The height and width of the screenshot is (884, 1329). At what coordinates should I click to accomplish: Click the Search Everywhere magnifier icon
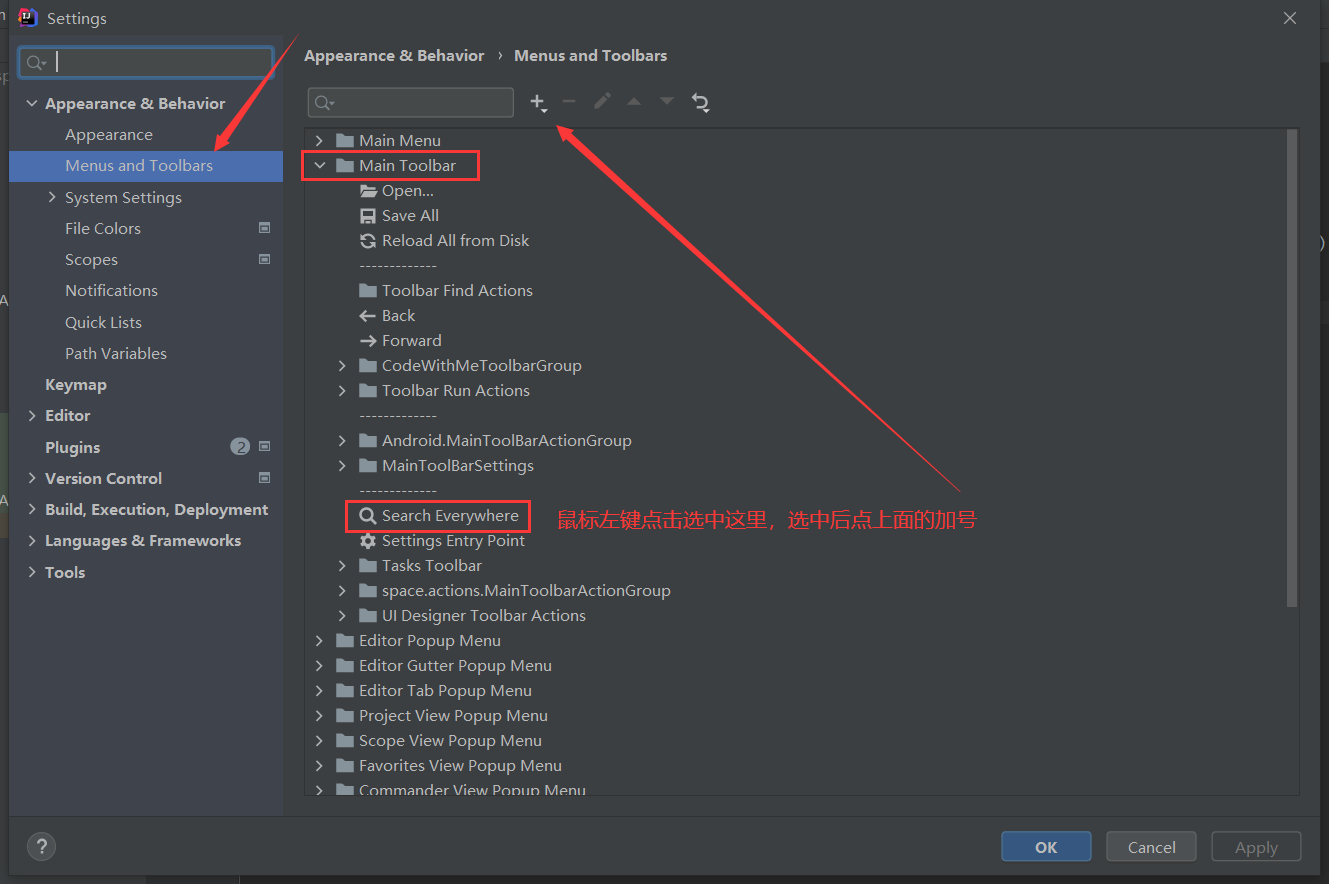pyautogui.click(x=368, y=516)
